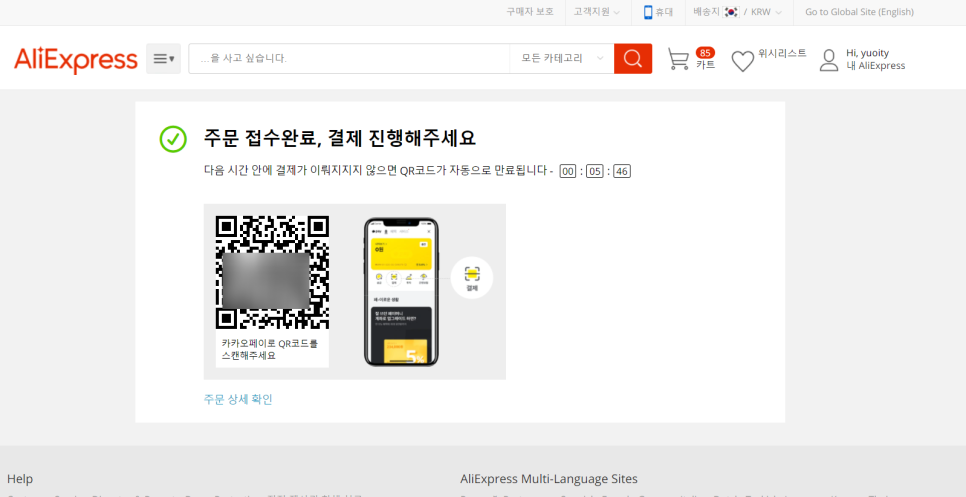Screen dimensions: 966x497
Task: Click the Help footer heading
Action: [20, 479]
